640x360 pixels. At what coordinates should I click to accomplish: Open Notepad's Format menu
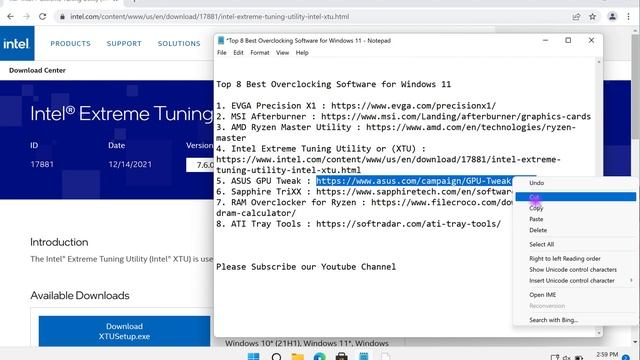point(260,53)
